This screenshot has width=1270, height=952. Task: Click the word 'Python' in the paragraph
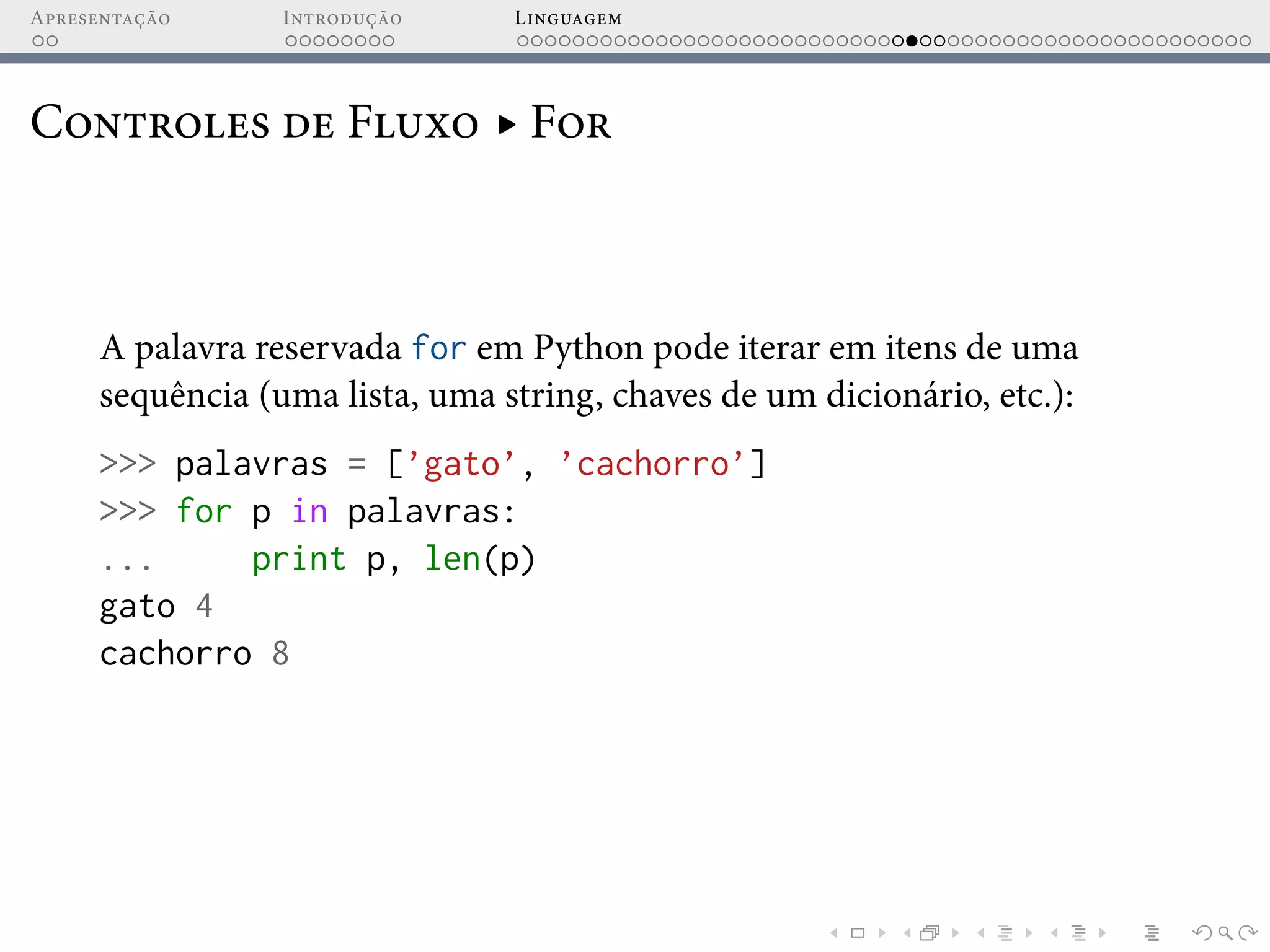click(588, 349)
